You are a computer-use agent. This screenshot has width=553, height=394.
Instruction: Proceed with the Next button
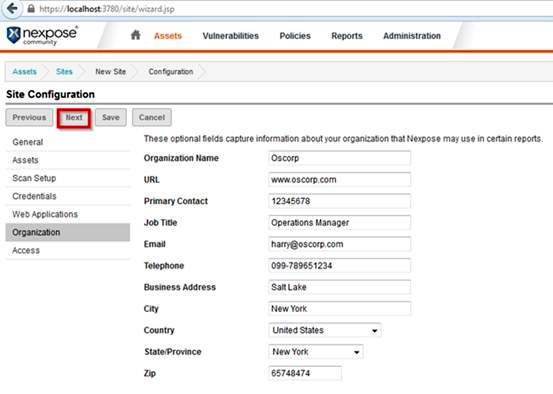[x=74, y=117]
